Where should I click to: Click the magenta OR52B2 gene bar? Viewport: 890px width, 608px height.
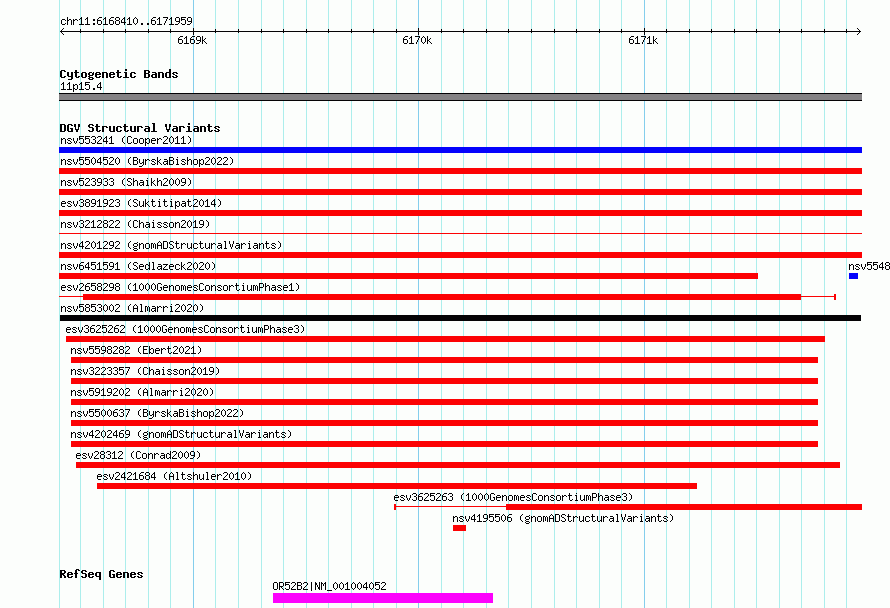pos(383,598)
